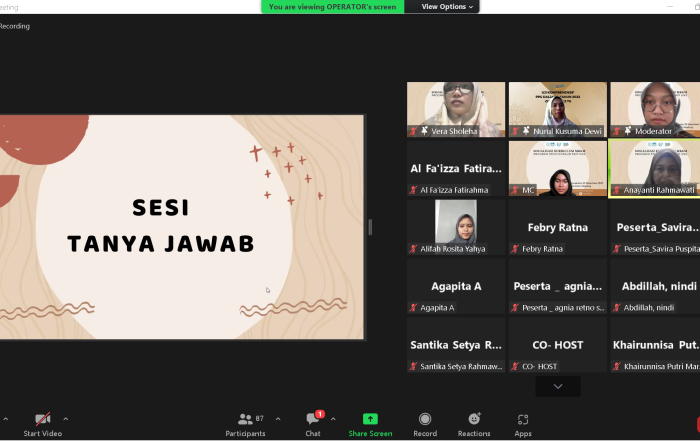
Task: Select Nurtal Kusuma Dewi's video tile
Action: (x=557, y=109)
